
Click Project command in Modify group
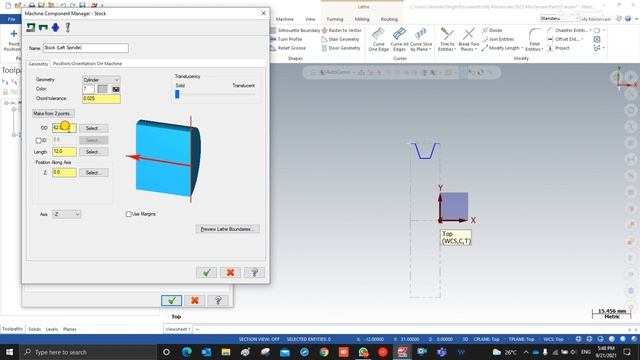coord(558,48)
